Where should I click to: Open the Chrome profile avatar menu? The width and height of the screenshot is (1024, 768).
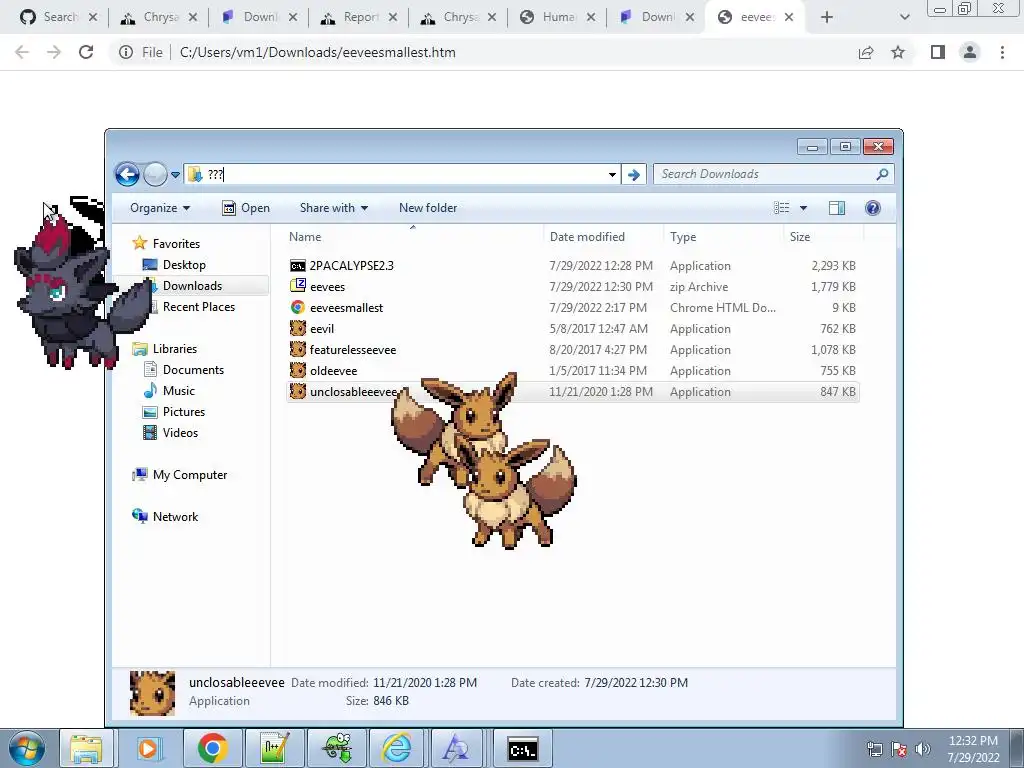[970, 52]
